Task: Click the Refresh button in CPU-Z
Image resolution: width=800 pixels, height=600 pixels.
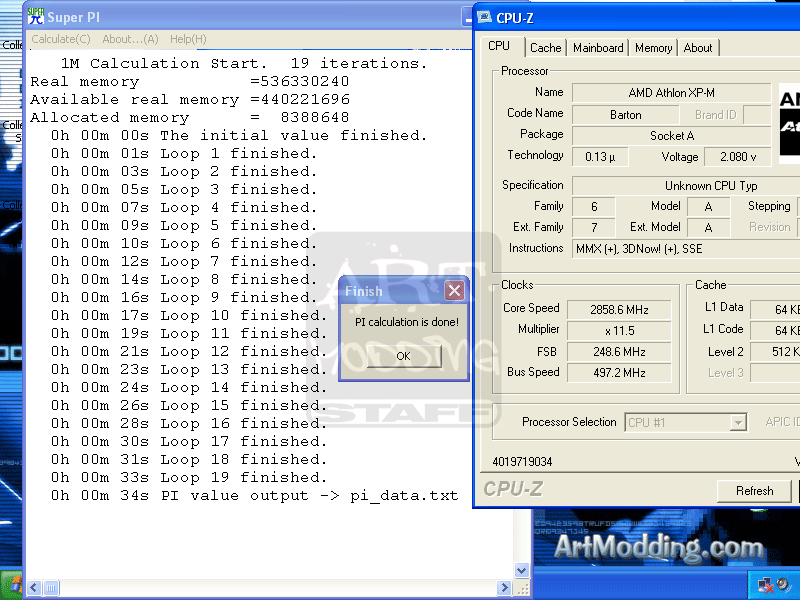Action: [x=754, y=491]
